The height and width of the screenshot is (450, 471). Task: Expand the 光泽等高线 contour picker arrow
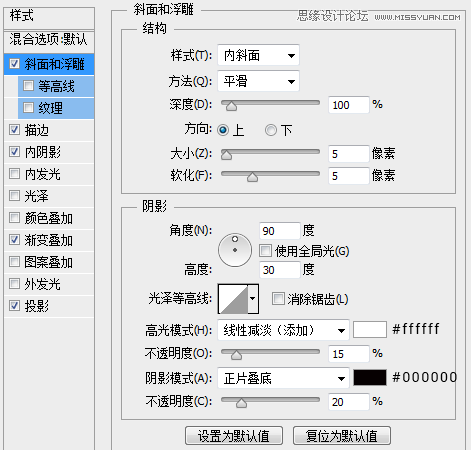[x=253, y=299]
